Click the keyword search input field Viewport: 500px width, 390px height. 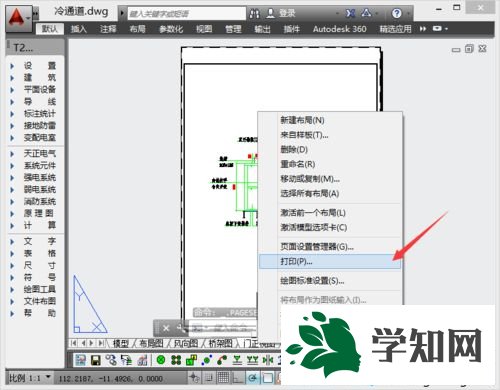pyautogui.click(x=187, y=14)
